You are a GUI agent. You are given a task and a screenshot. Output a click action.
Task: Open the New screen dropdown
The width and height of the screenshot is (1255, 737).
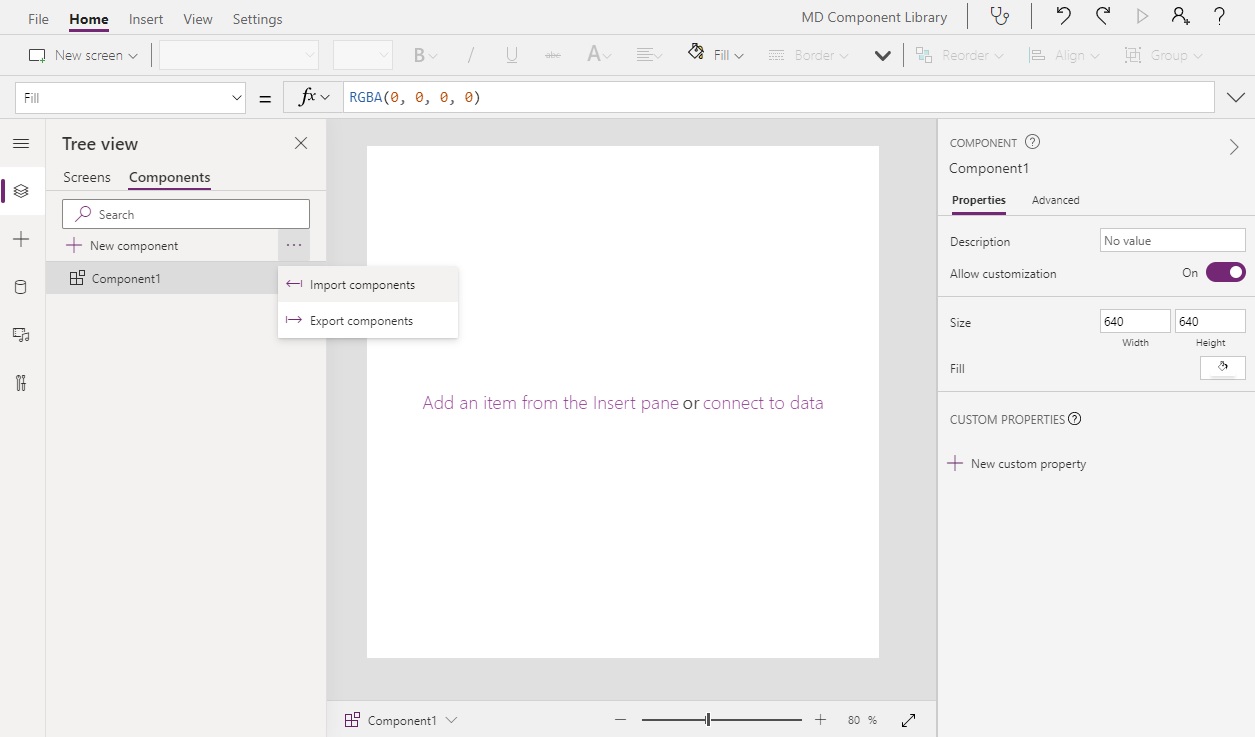pyautogui.click(x=83, y=55)
